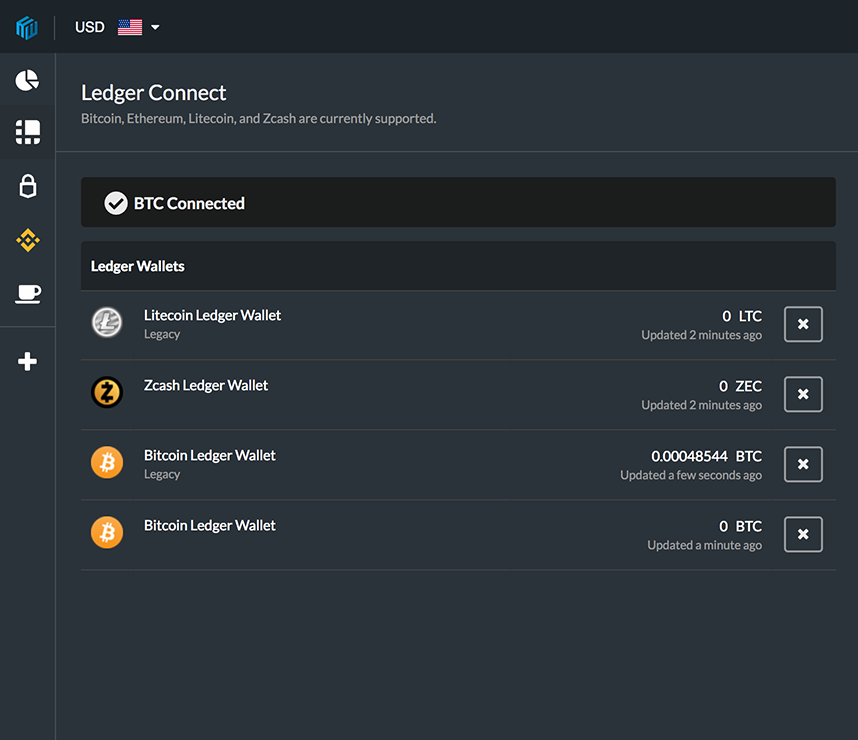The width and height of the screenshot is (858, 740).
Task: Remove the Zcash Ledger Wallet
Action: pos(803,394)
